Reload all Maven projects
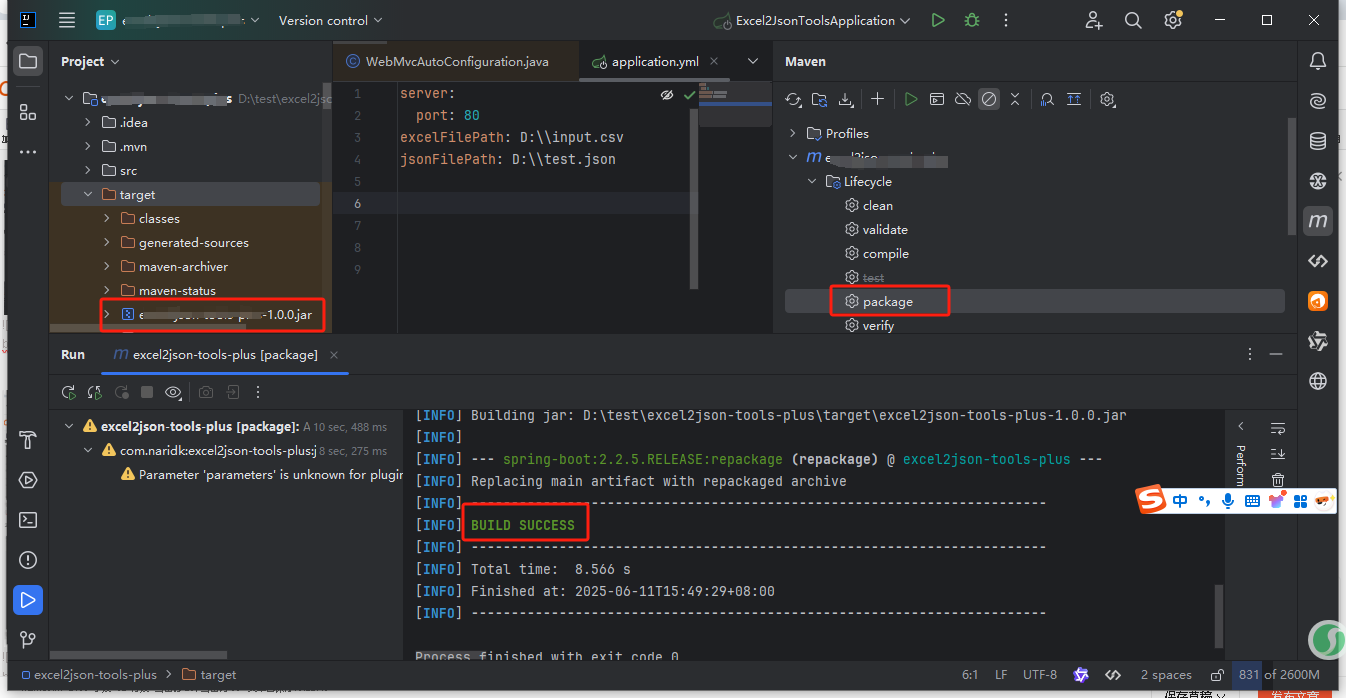This screenshot has height=698, width=1346. click(x=793, y=99)
